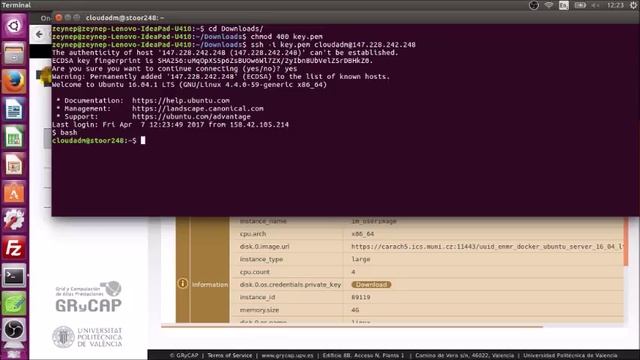
Task: Open Ubuntu Software Center from the launcher
Action: [x=14, y=192]
